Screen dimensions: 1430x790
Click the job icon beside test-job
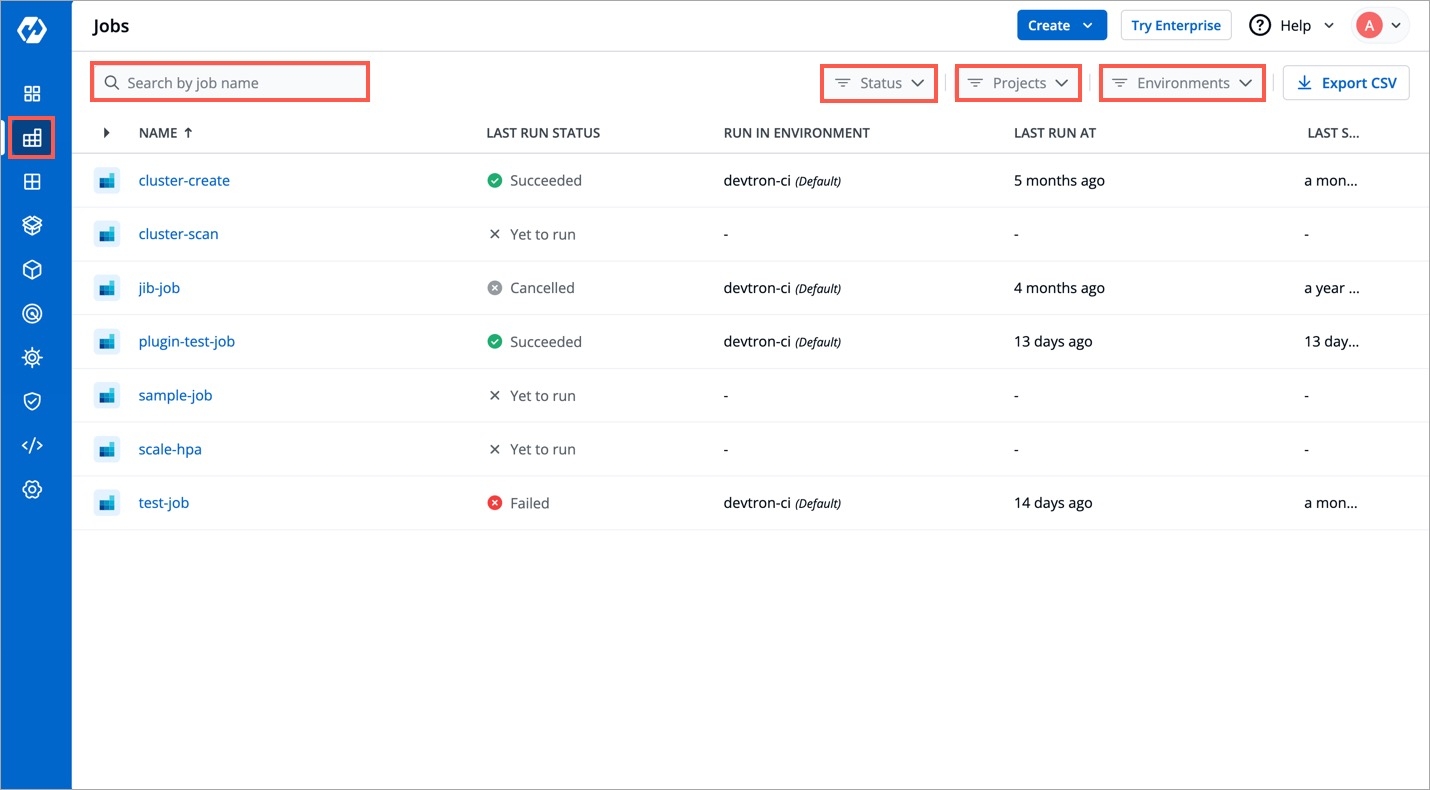coord(107,503)
